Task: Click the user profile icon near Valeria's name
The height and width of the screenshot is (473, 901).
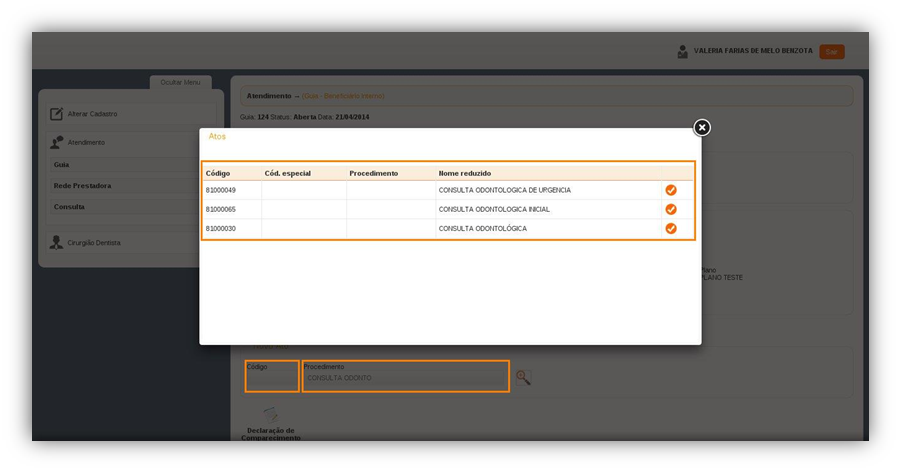Action: pyautogui.click(x=683, y=51)
